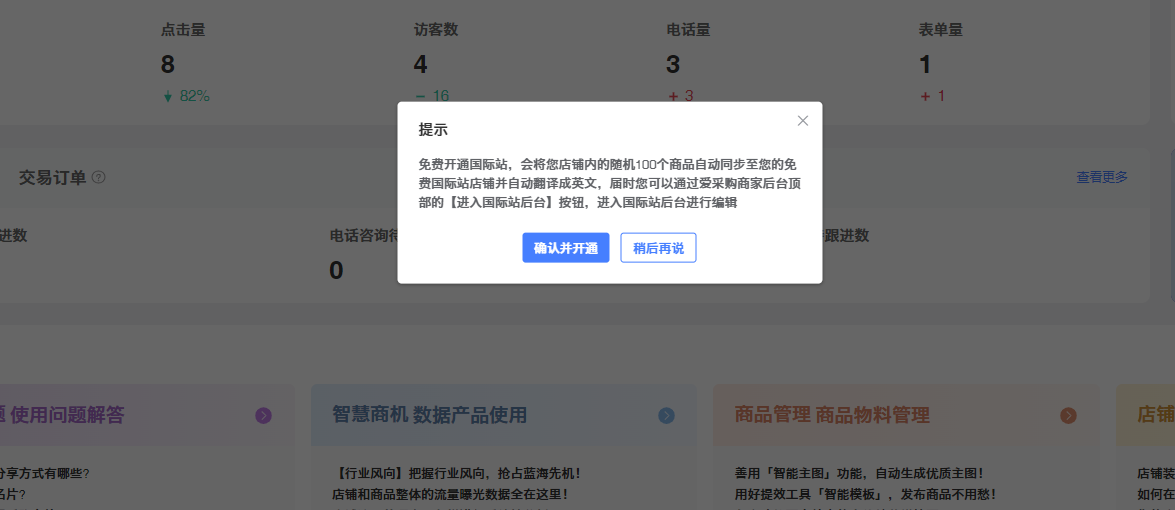This screenshot has height=510, width=1175.
Task: Click the blue arrow on 智慧商机 card
Action: tap(666, 416)
